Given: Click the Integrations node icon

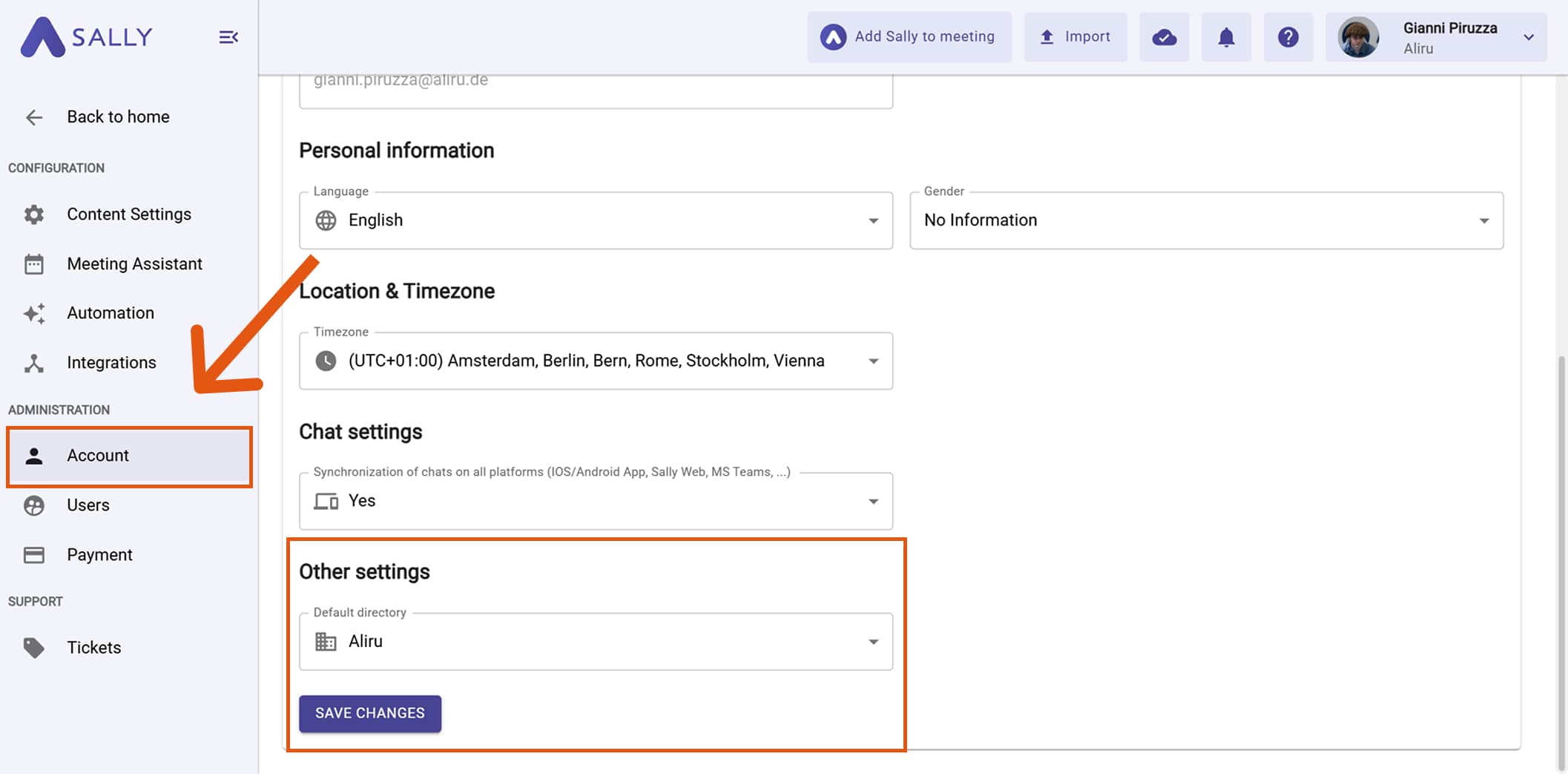Looking at the screenshot, I should 34,363.
